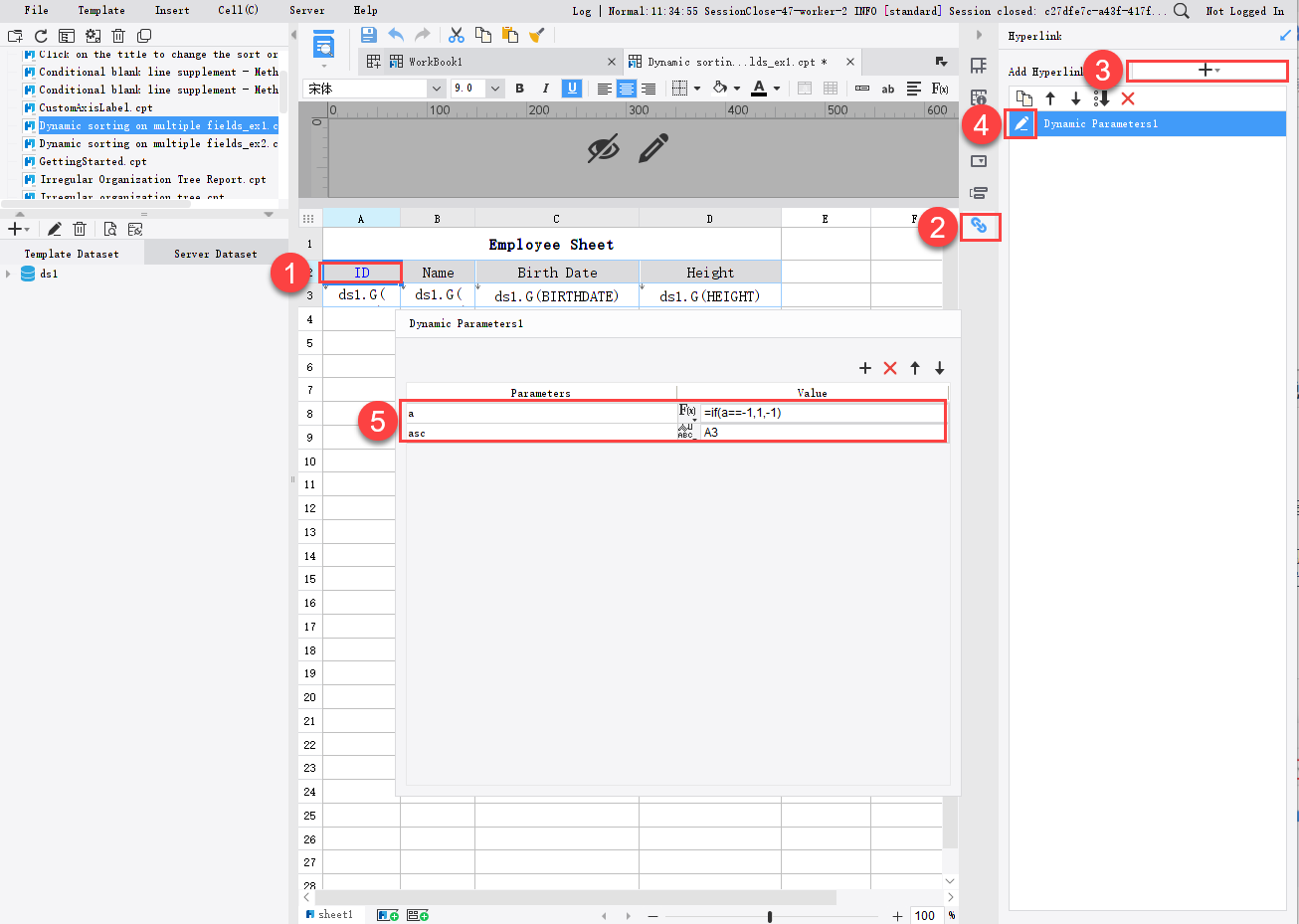
Task: Open the Template menu
Action: click(x=101, y=10)
